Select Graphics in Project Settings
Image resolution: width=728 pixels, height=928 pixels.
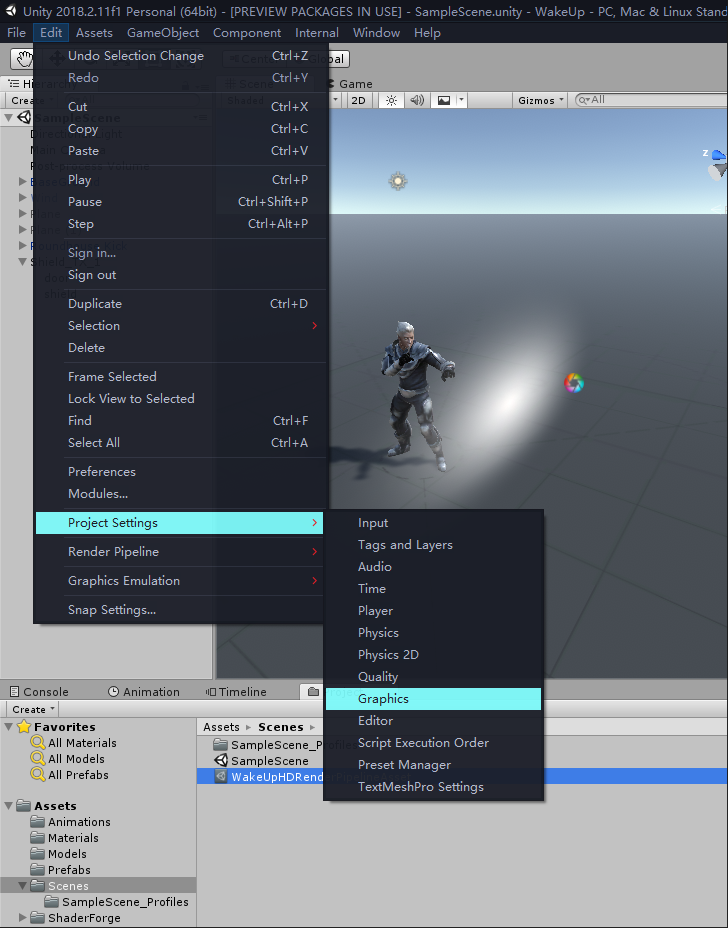tap(433, 699)
